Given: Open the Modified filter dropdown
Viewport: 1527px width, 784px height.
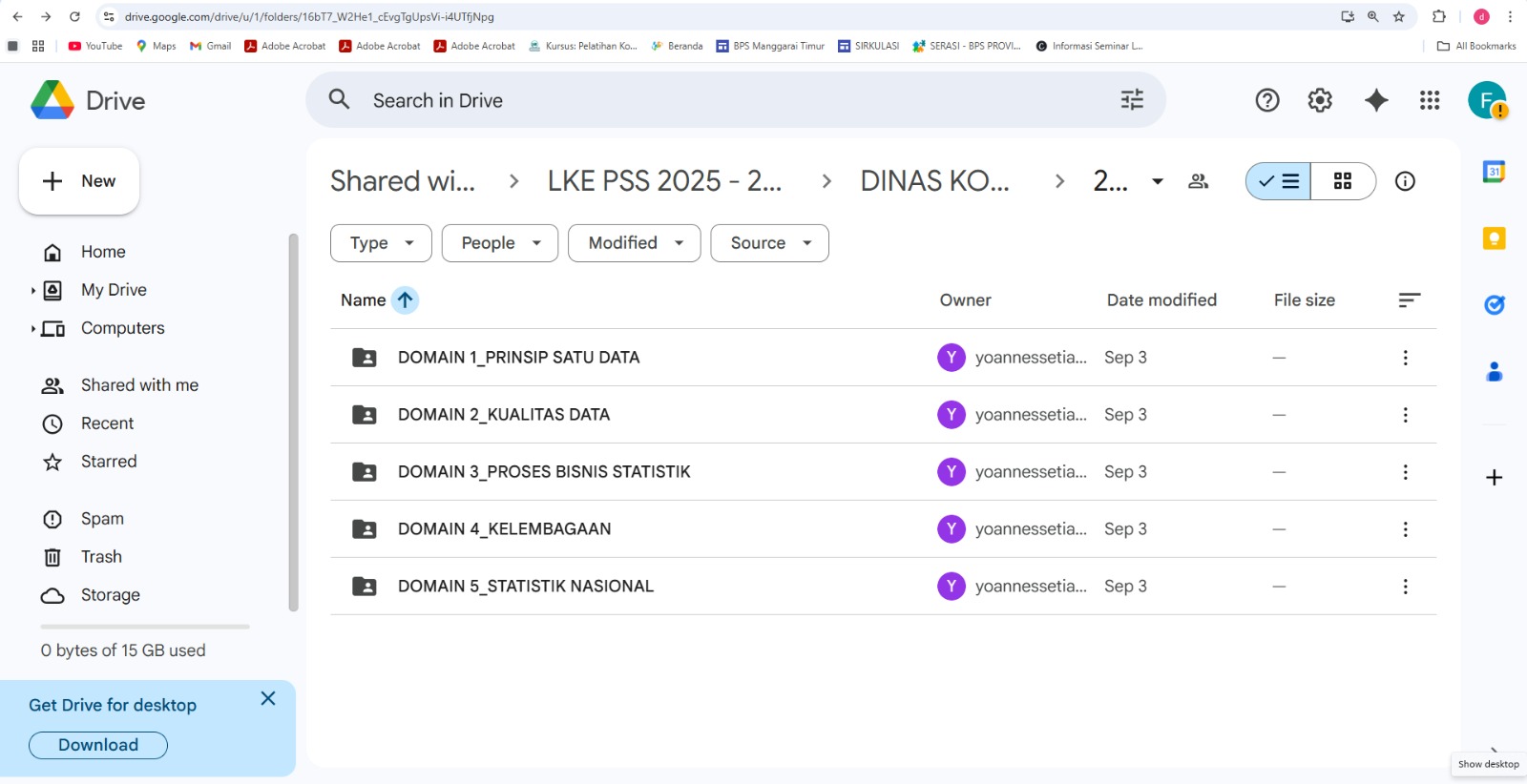Looking at the screenshot, I should tap(634, 243).
